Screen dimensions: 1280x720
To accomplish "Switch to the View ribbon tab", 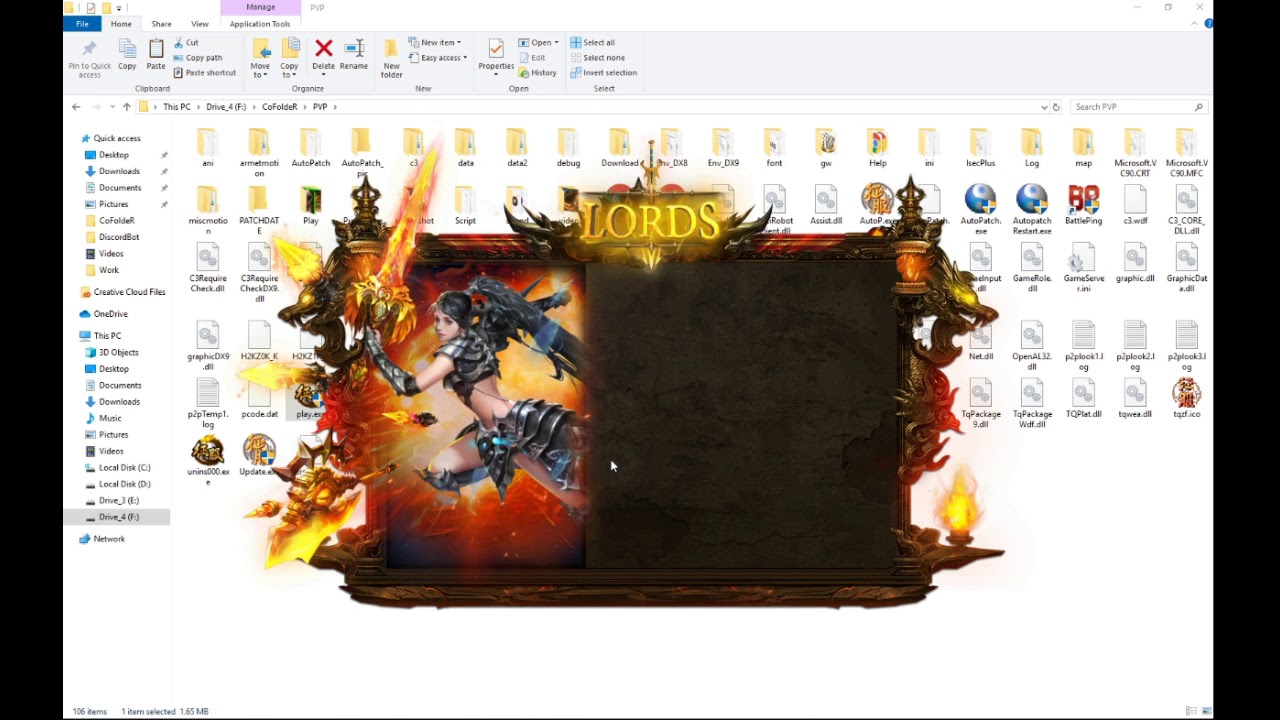I will (200, 24).
